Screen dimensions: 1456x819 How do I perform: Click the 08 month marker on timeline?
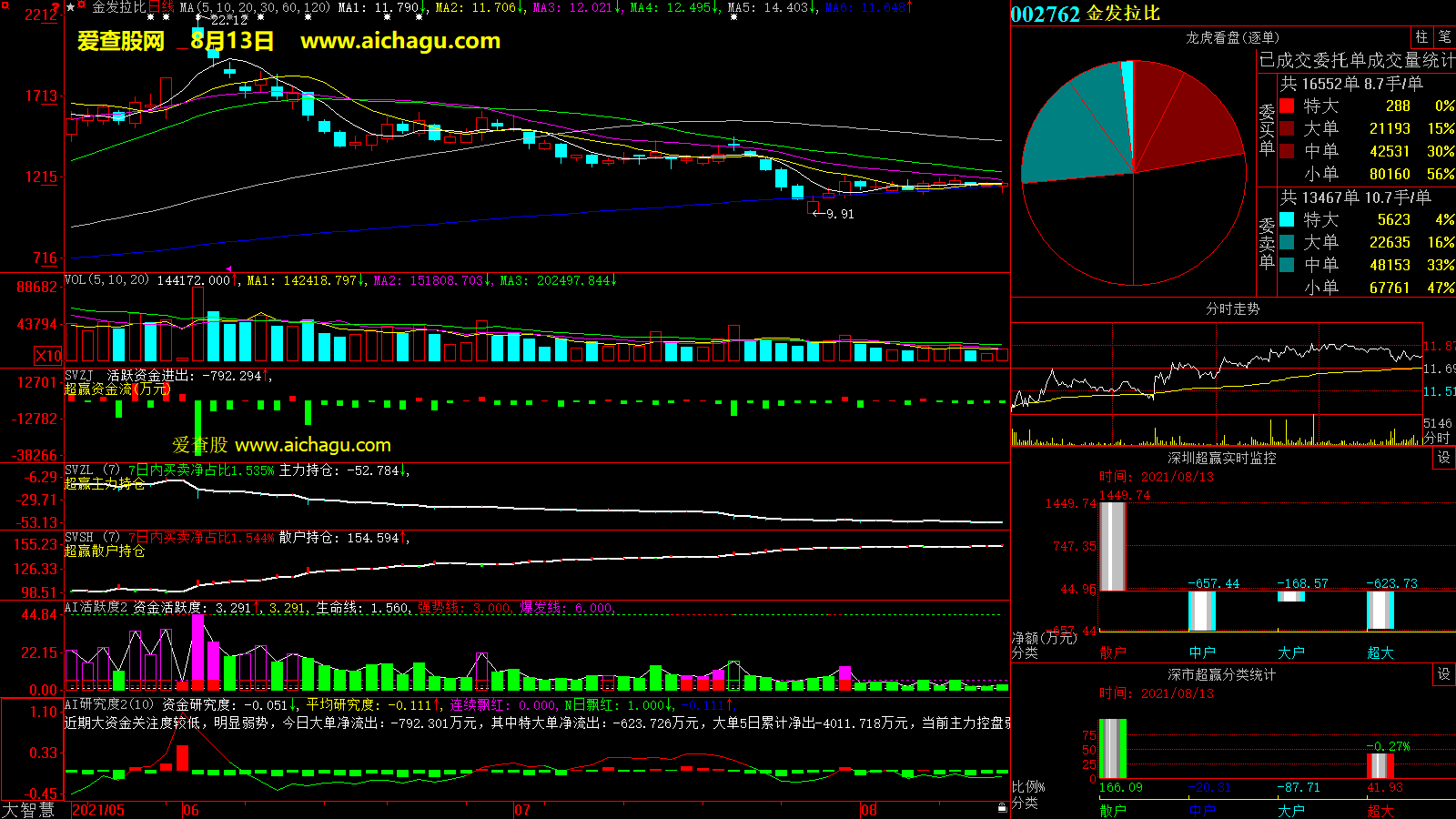pyautogui.click(x=869, y=810)
